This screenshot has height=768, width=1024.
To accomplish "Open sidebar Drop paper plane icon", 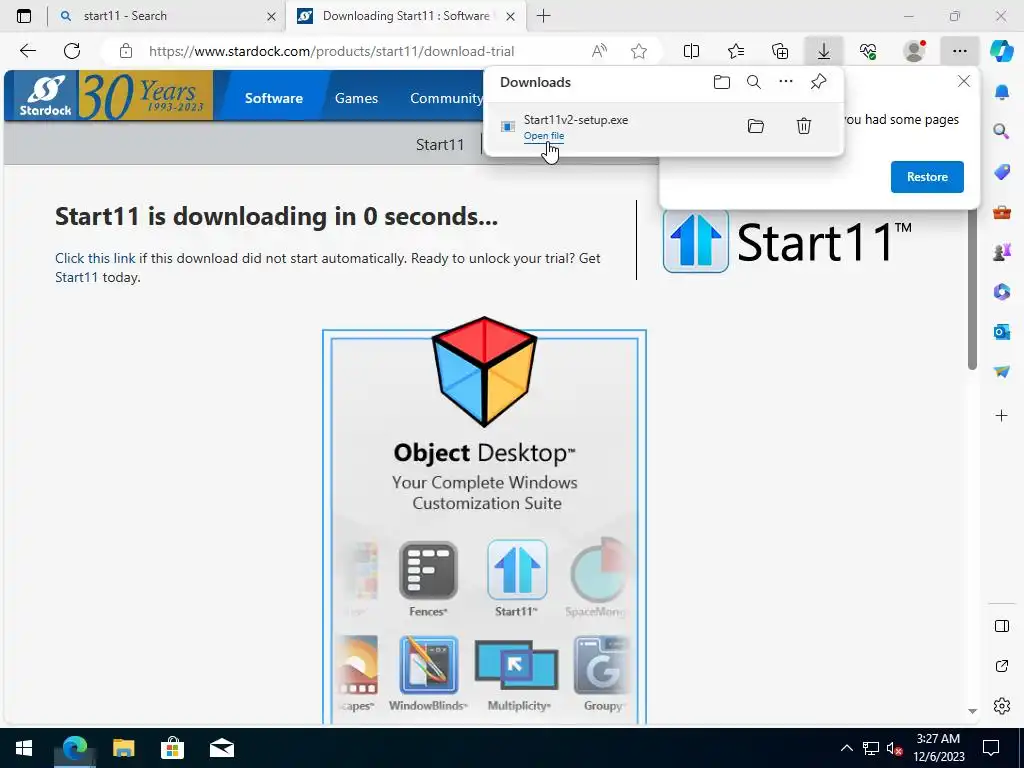I will coord(1002,372).
